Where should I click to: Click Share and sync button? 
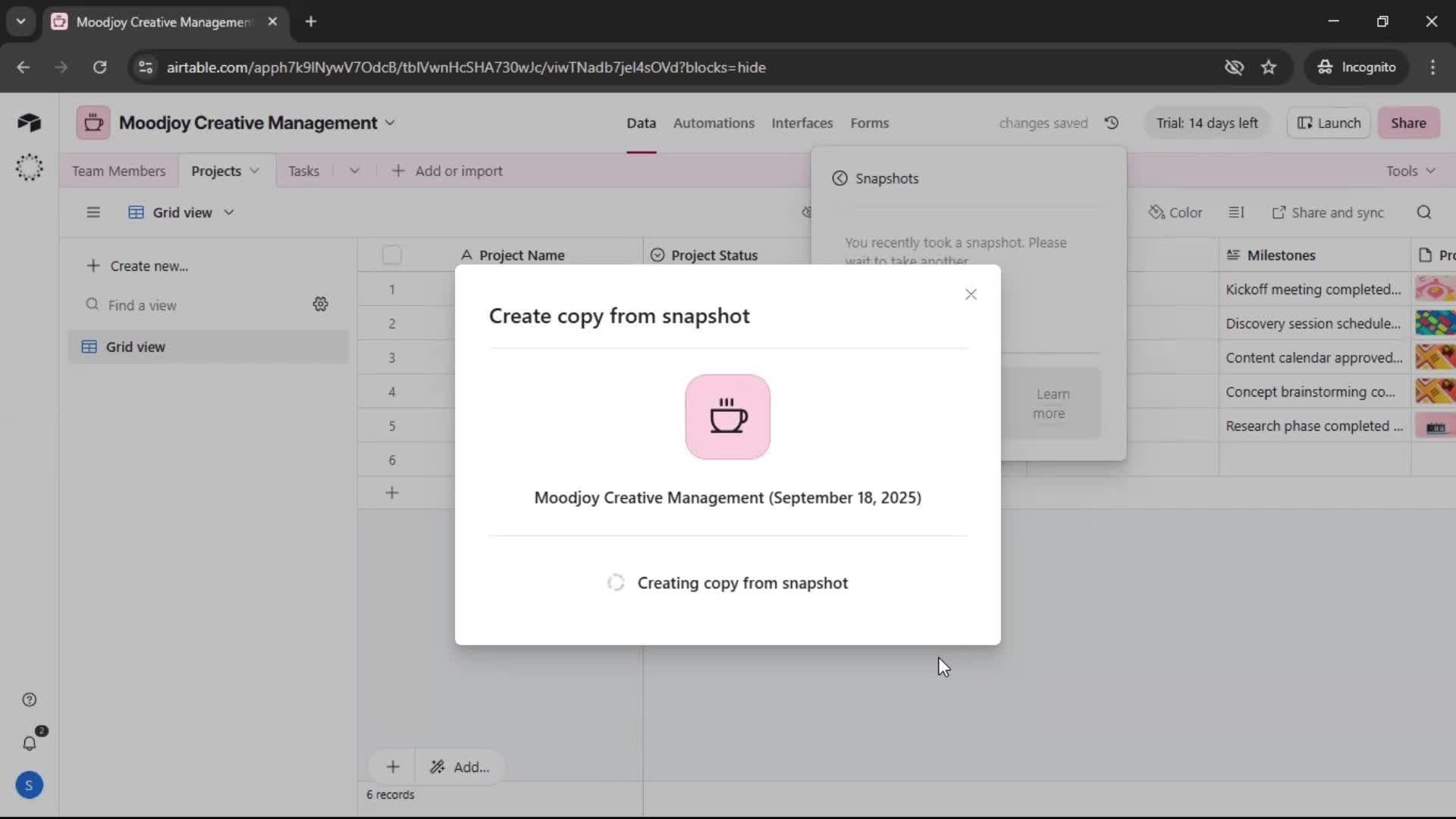pyautogui.click(x=1328, y=212)
